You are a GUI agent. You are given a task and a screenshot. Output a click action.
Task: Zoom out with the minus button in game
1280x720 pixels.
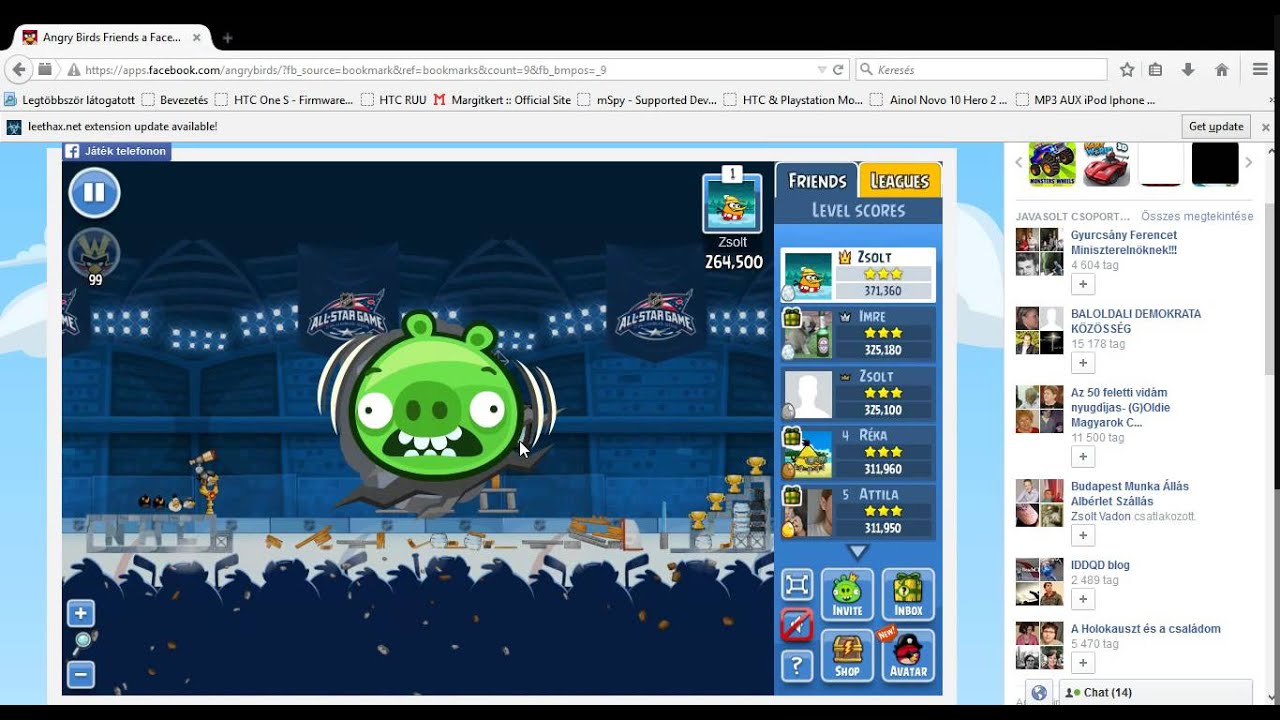[x=81, y=675]
